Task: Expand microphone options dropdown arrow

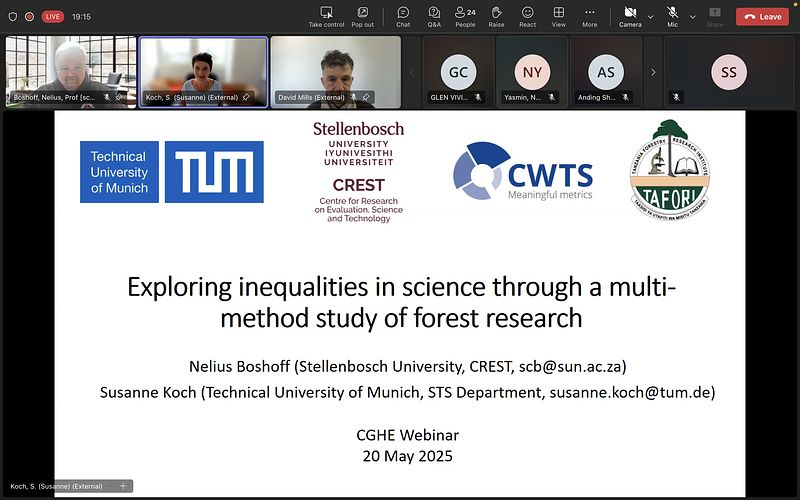Action: click(693, 16)
